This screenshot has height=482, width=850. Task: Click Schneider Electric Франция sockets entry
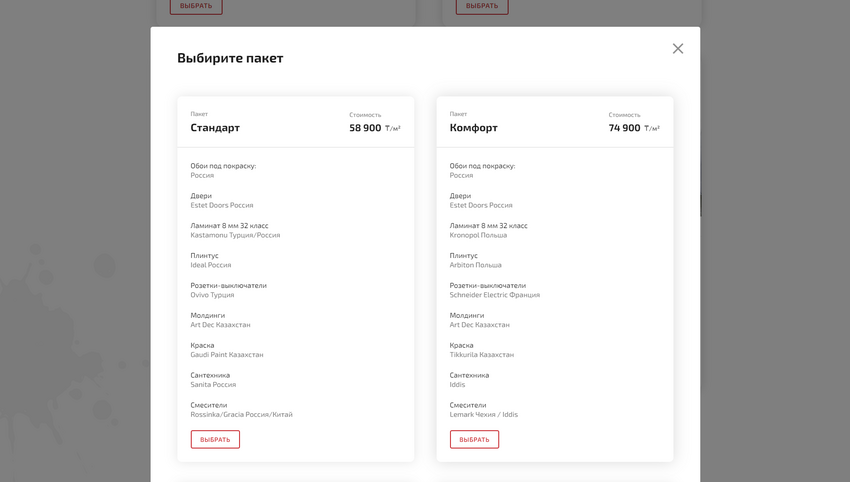point(495,295)
